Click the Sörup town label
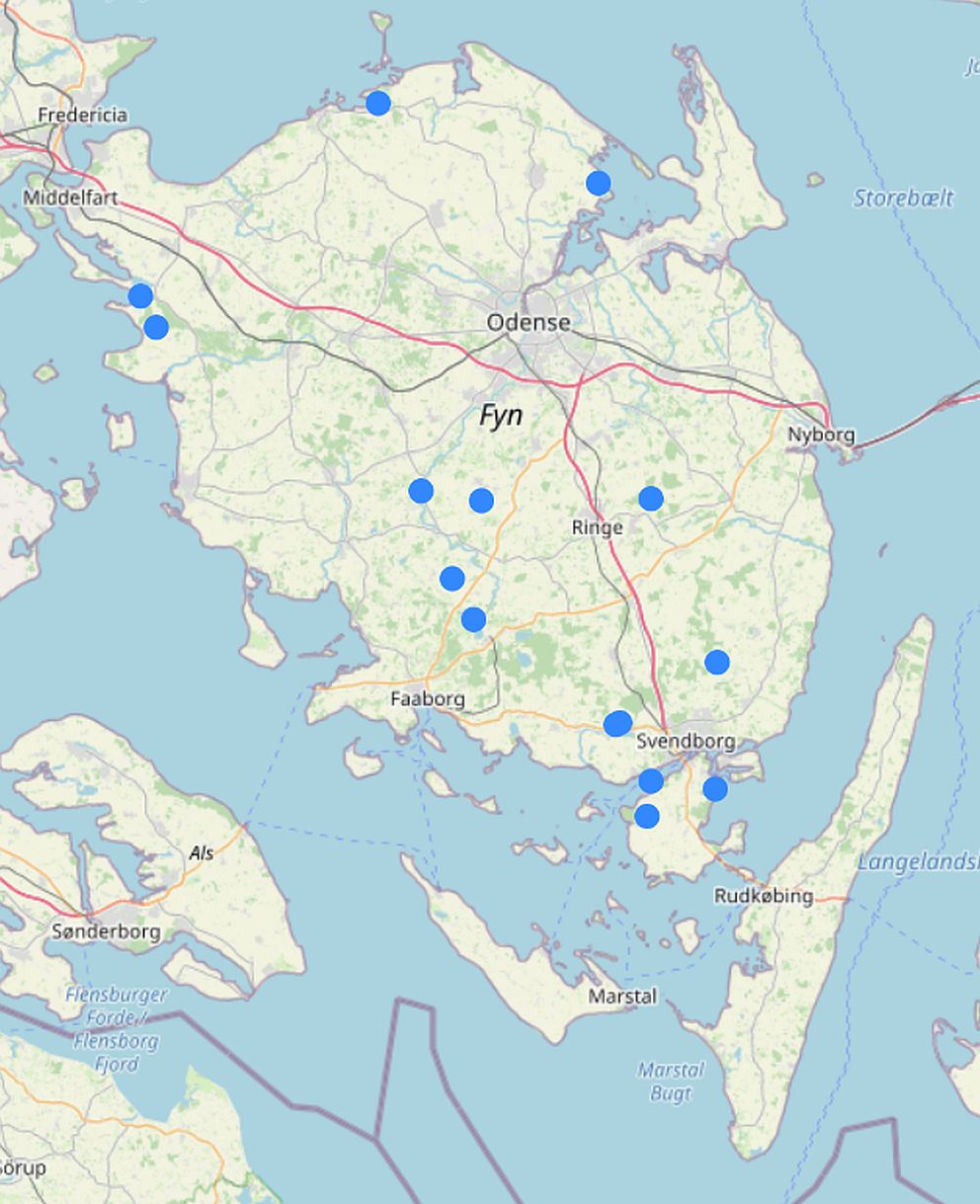This screenshot has height=1204, width=980. [x=23, y=1168]
